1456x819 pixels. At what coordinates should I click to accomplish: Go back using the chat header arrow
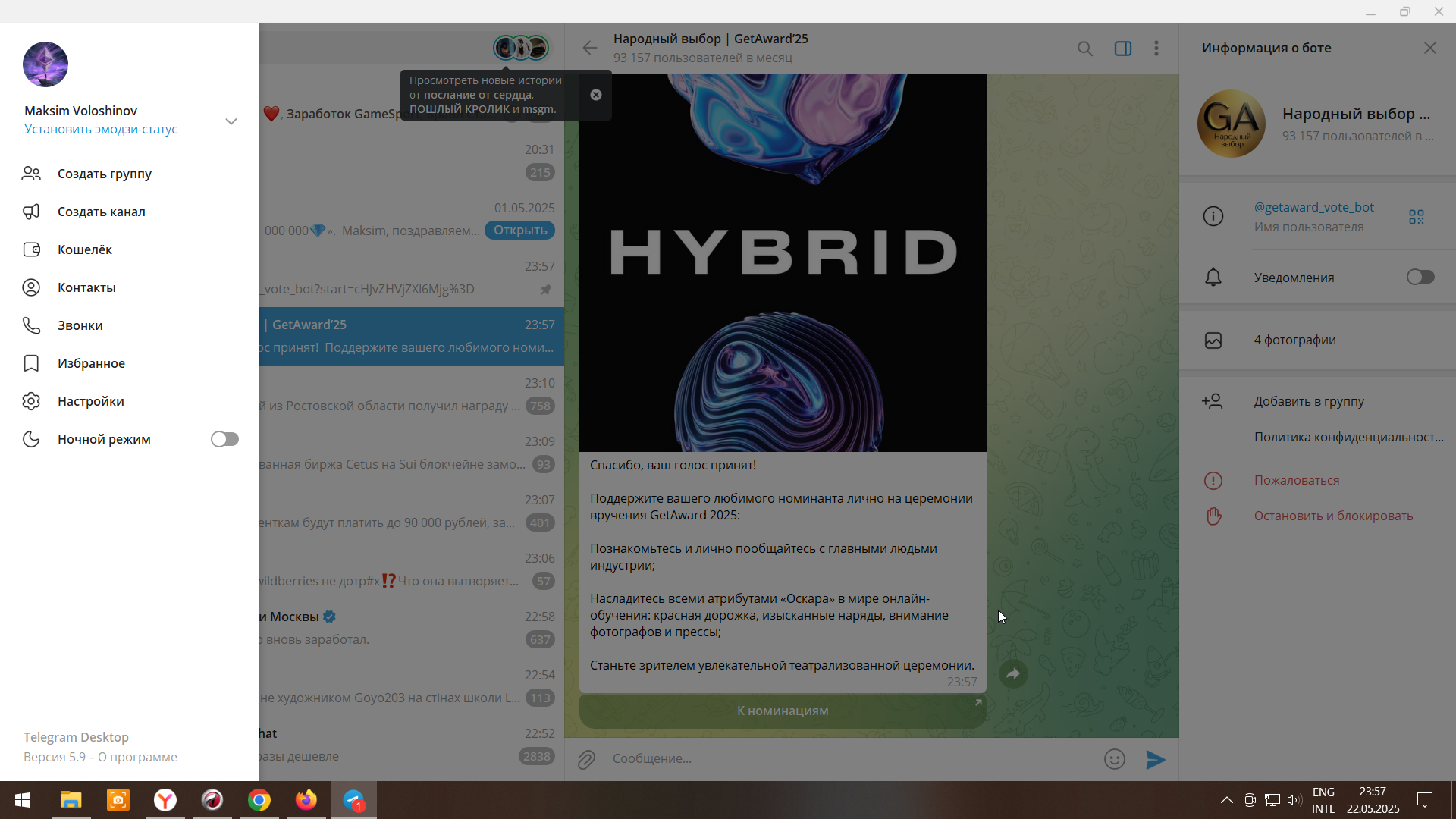590,49
